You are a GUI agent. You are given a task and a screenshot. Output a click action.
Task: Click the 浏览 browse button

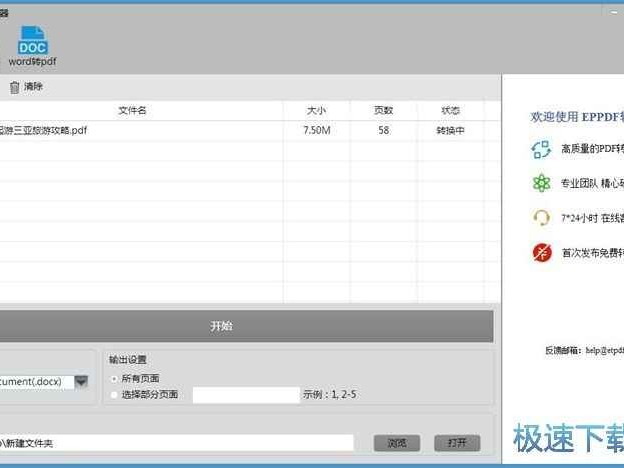[396, 443]
